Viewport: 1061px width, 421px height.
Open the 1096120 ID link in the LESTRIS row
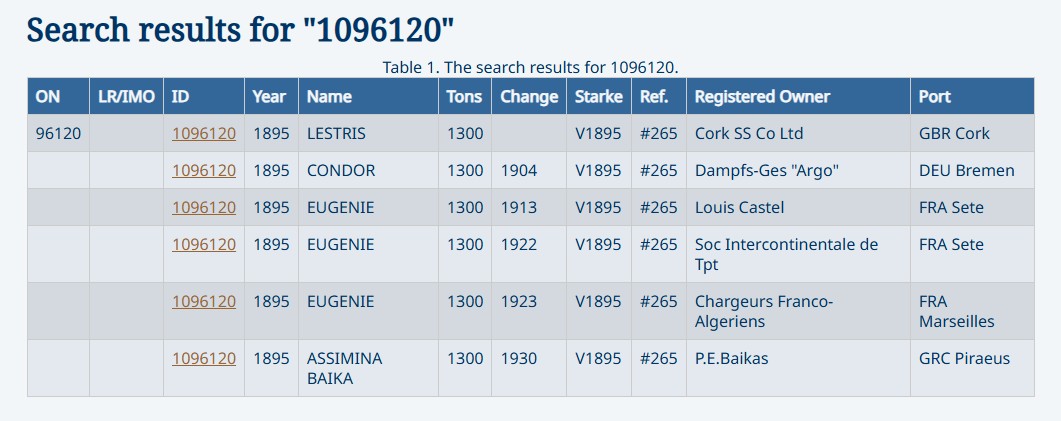point(204,133)
